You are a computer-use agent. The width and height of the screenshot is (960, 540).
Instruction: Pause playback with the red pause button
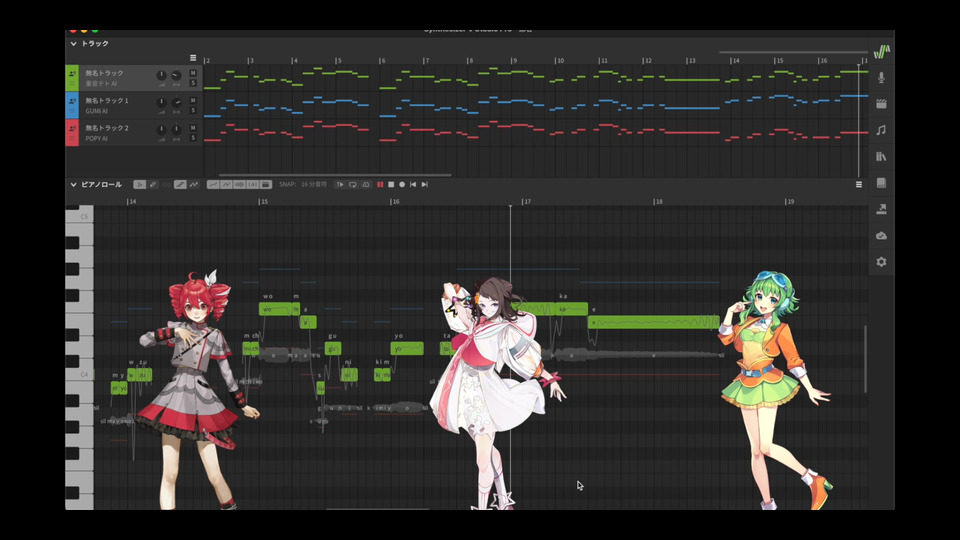(380, 184)
